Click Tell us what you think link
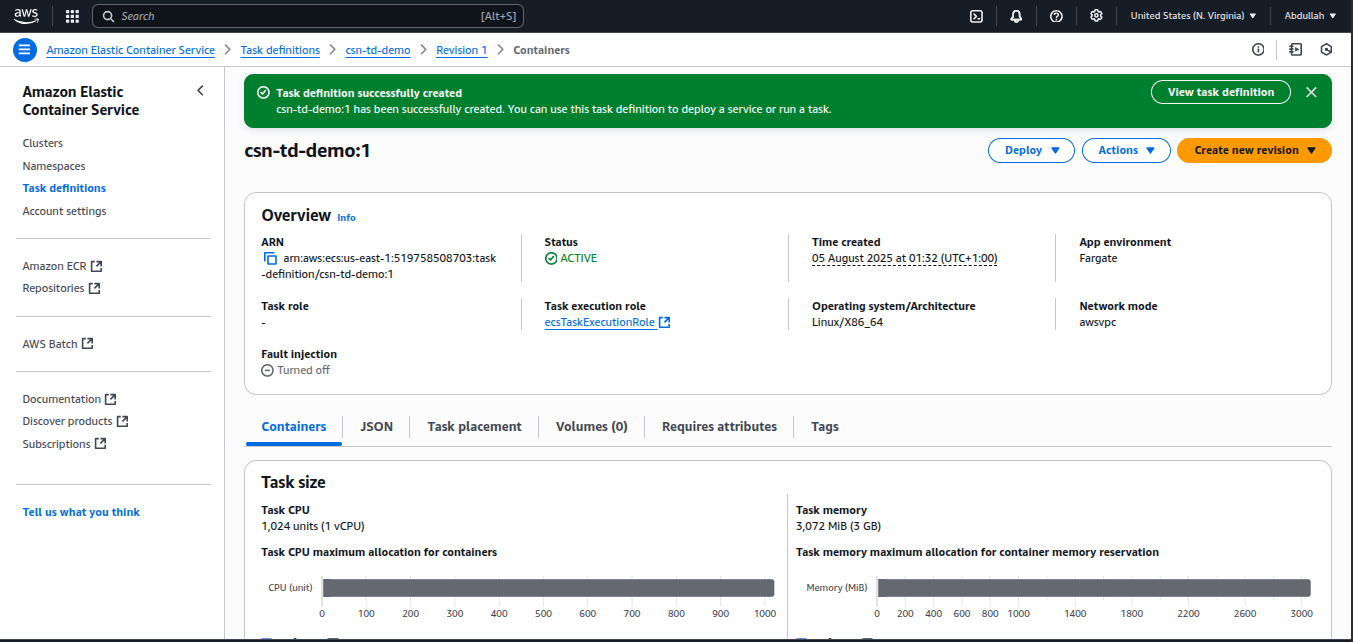Screen dimensions: 1353x642 [x=81, y=512]
